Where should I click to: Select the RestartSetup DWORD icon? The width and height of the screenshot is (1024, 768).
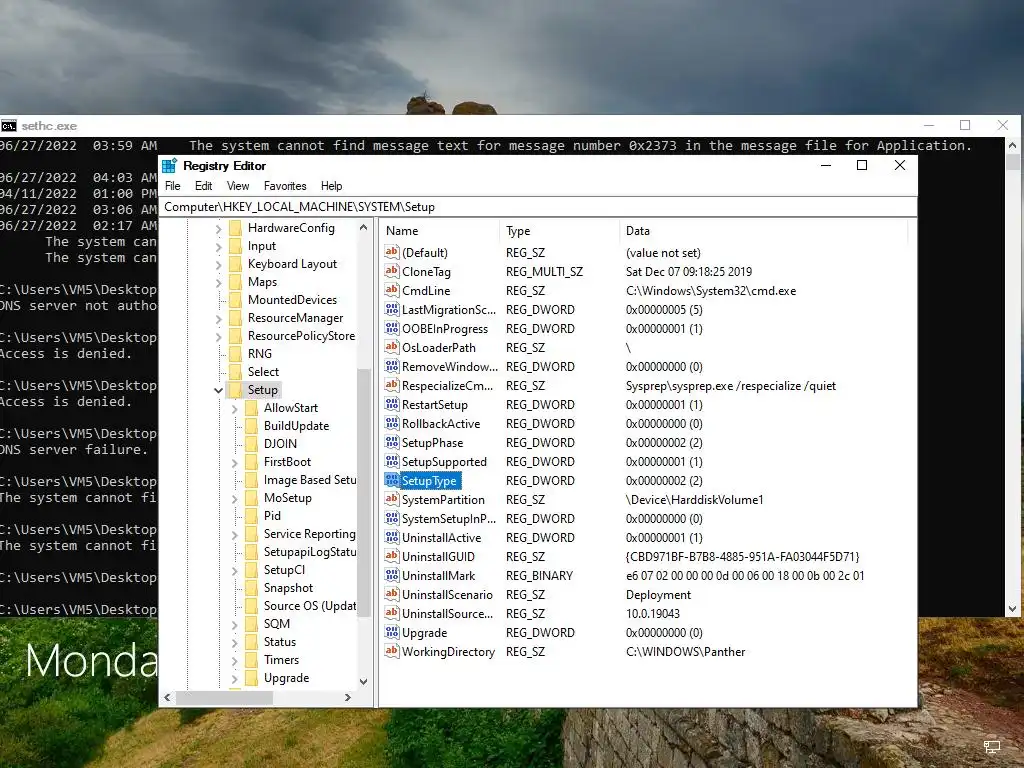click(392, 404)
